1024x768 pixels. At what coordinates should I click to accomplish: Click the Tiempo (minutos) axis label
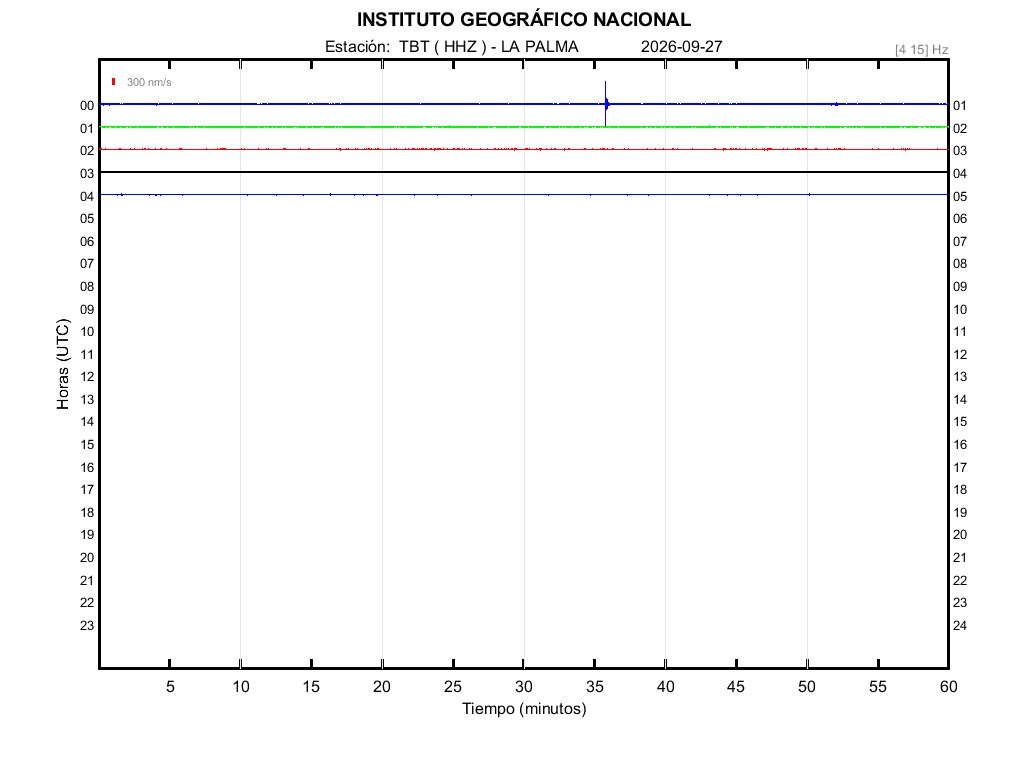(x=524, y=709)
